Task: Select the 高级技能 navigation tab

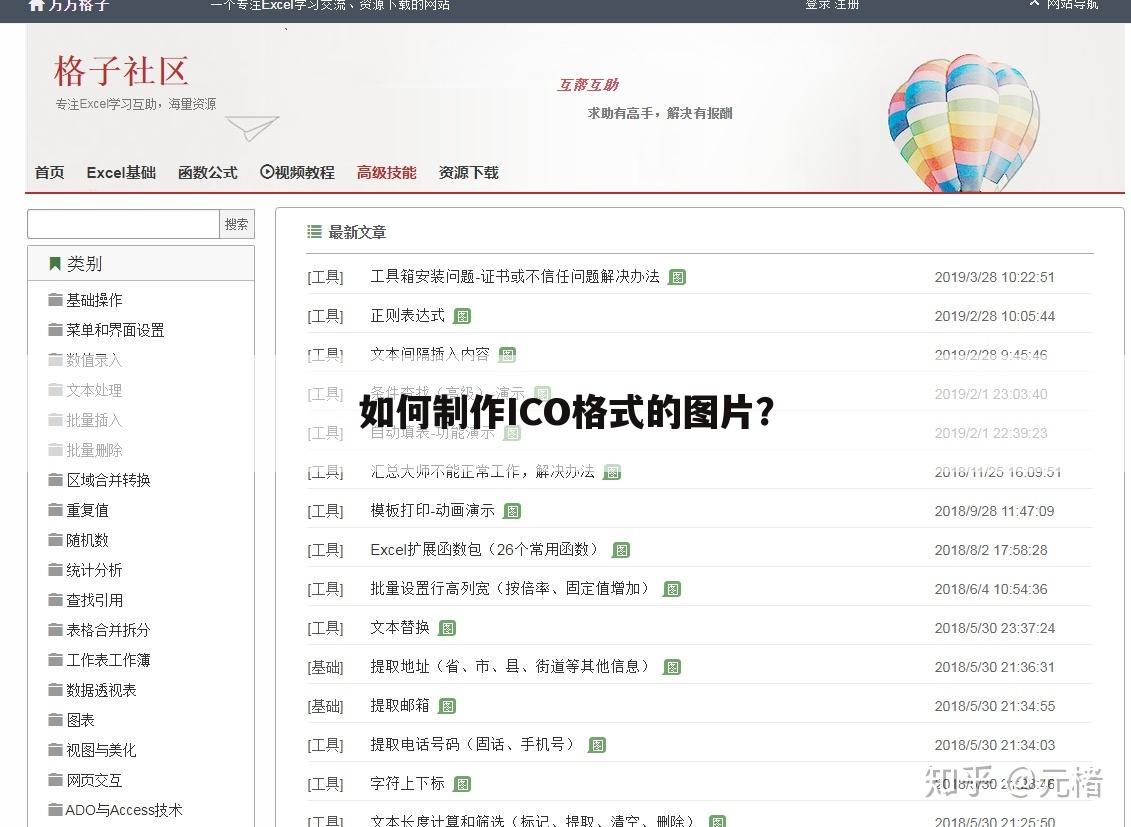Action: [x=386, y=172]
